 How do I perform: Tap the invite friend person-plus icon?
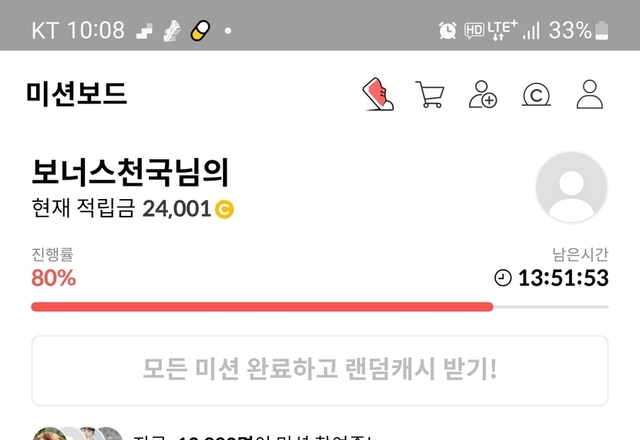(x=482, y=94)
